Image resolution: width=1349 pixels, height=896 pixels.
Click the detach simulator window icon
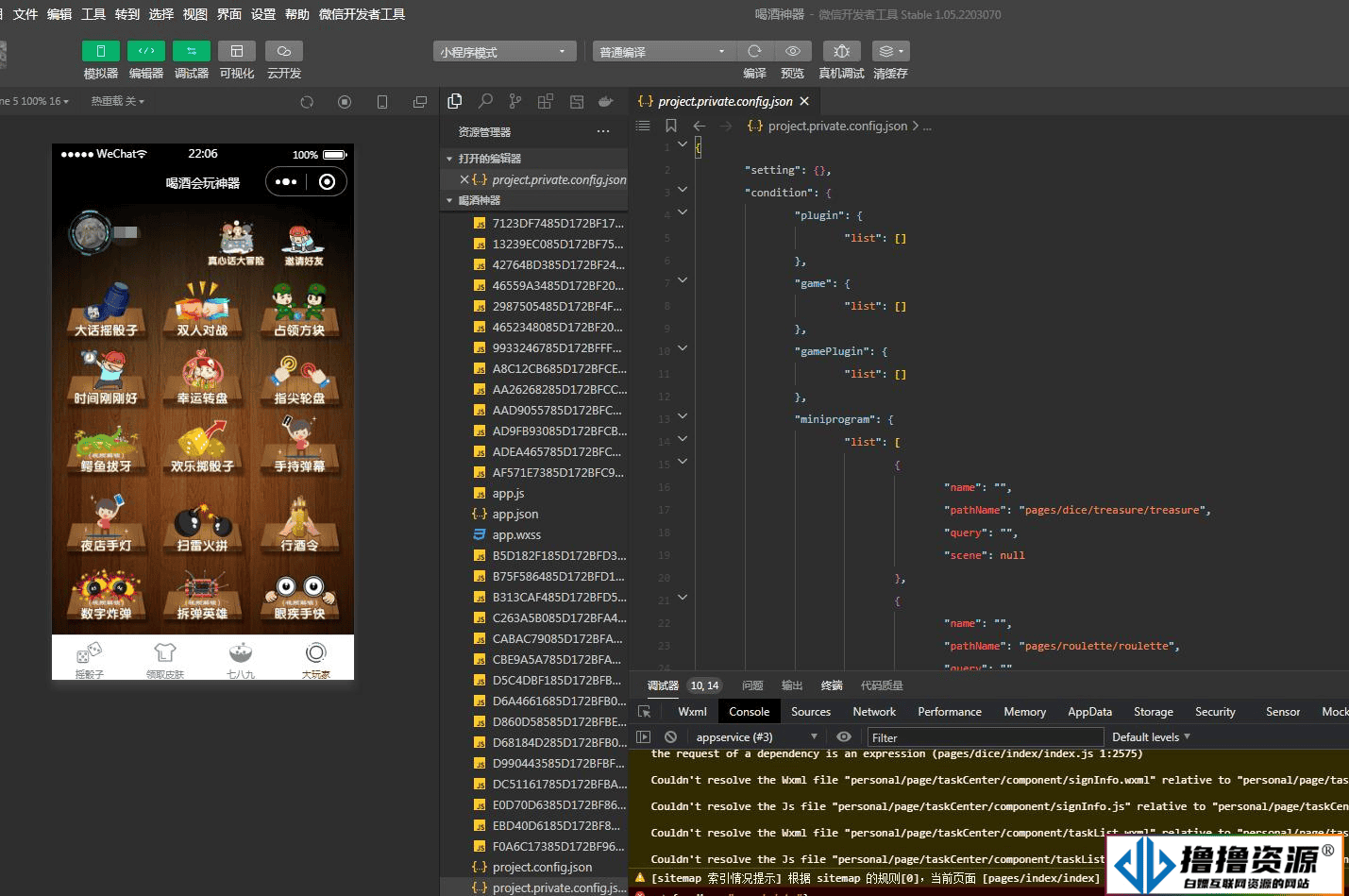[420, 102]
